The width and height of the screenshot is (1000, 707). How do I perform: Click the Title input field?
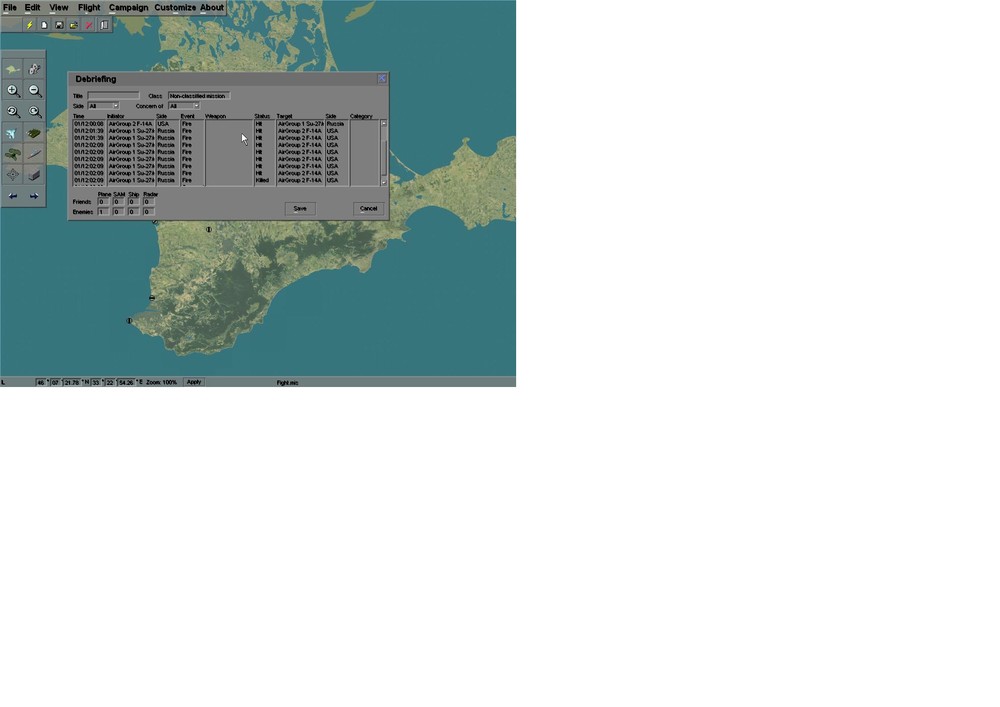click(x=113, y=96)
